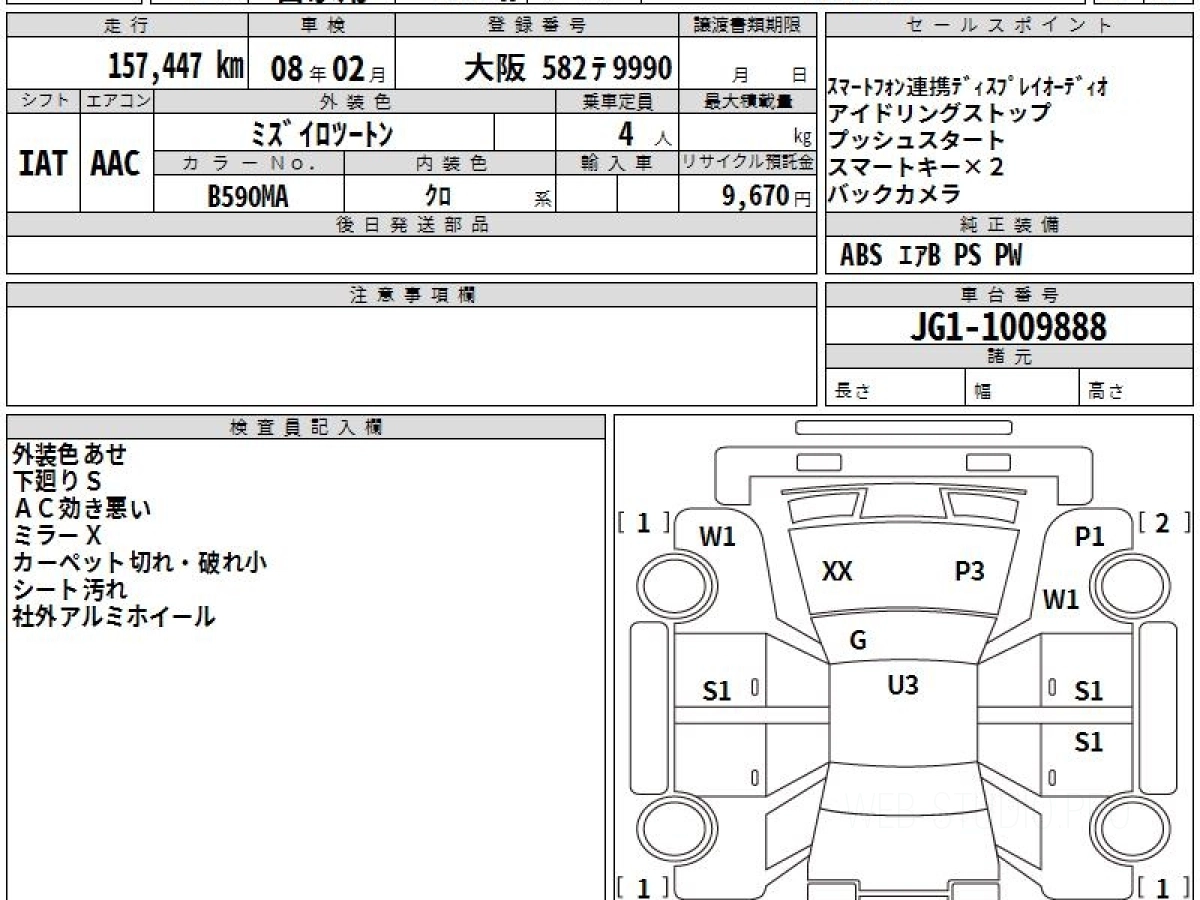The height and width of the screenshot is (900, 1200).
Task: Select the アイドリングストップ sales point
Action: (939, 113)
